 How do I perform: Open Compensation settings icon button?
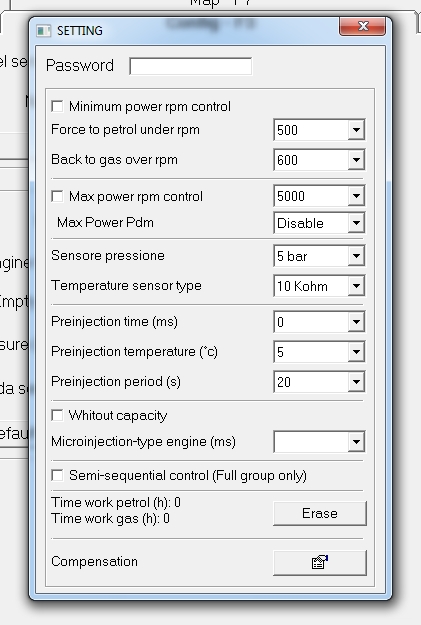319,562
